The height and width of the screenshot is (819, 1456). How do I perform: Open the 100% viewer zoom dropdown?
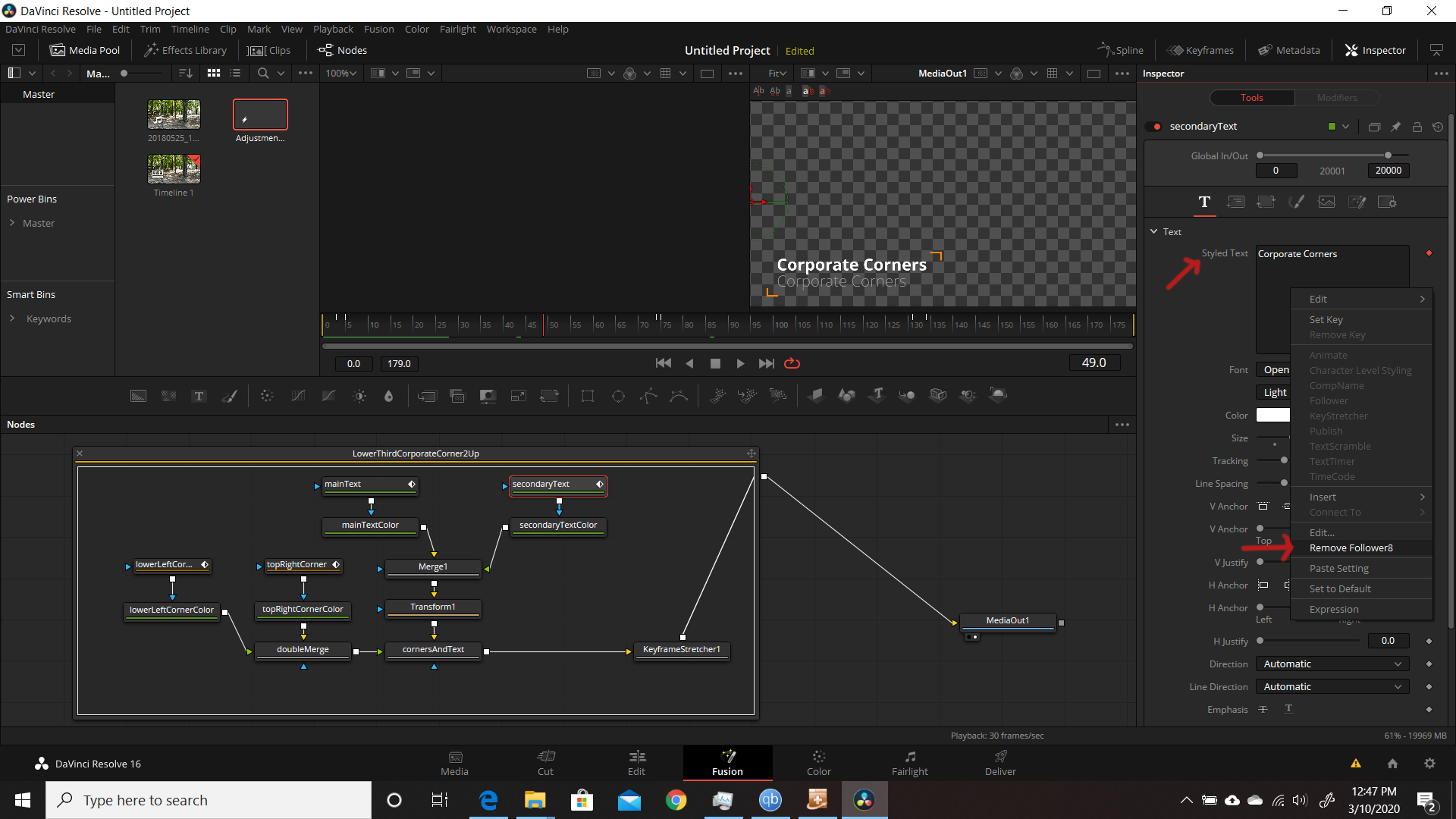click(x=341, y=73)
